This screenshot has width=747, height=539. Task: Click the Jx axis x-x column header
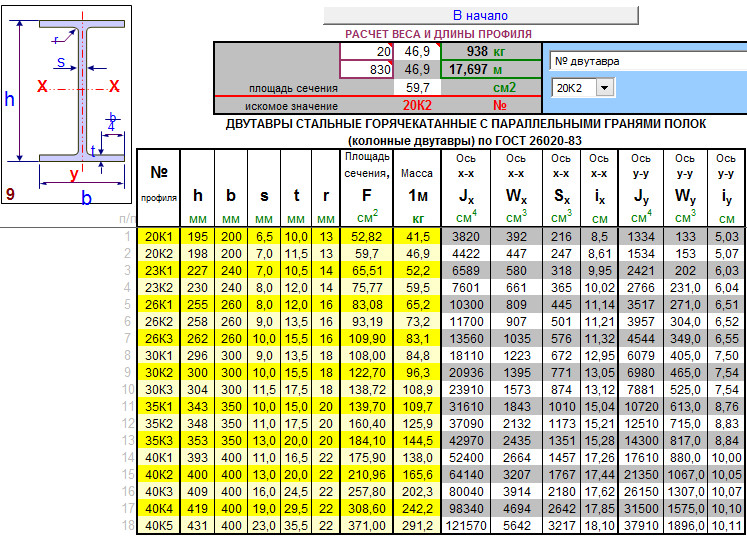click(x=466, y=188)
